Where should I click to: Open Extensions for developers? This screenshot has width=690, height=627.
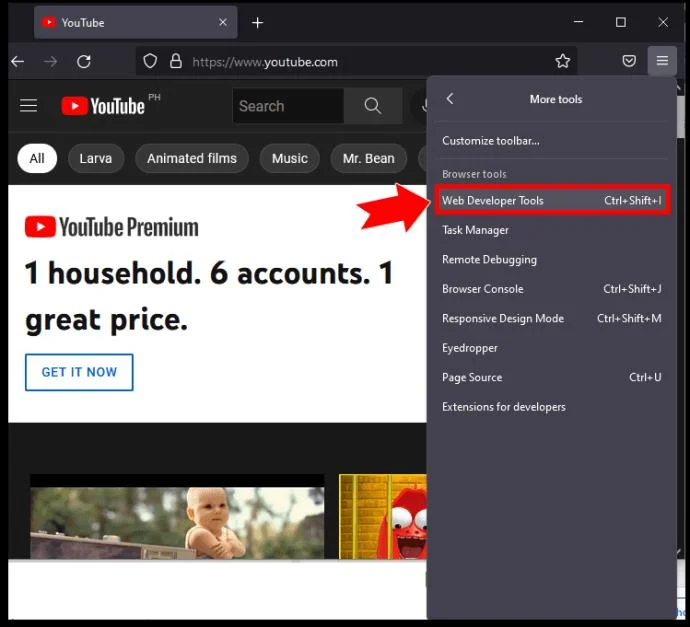pyautogui.click(x=551, y=407)
